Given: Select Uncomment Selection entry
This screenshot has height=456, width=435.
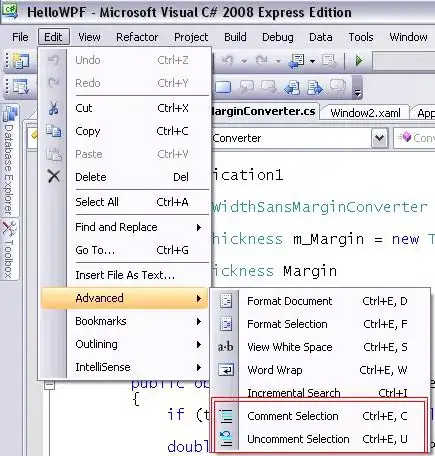Looking at the screenshot, I should (320, 439).
